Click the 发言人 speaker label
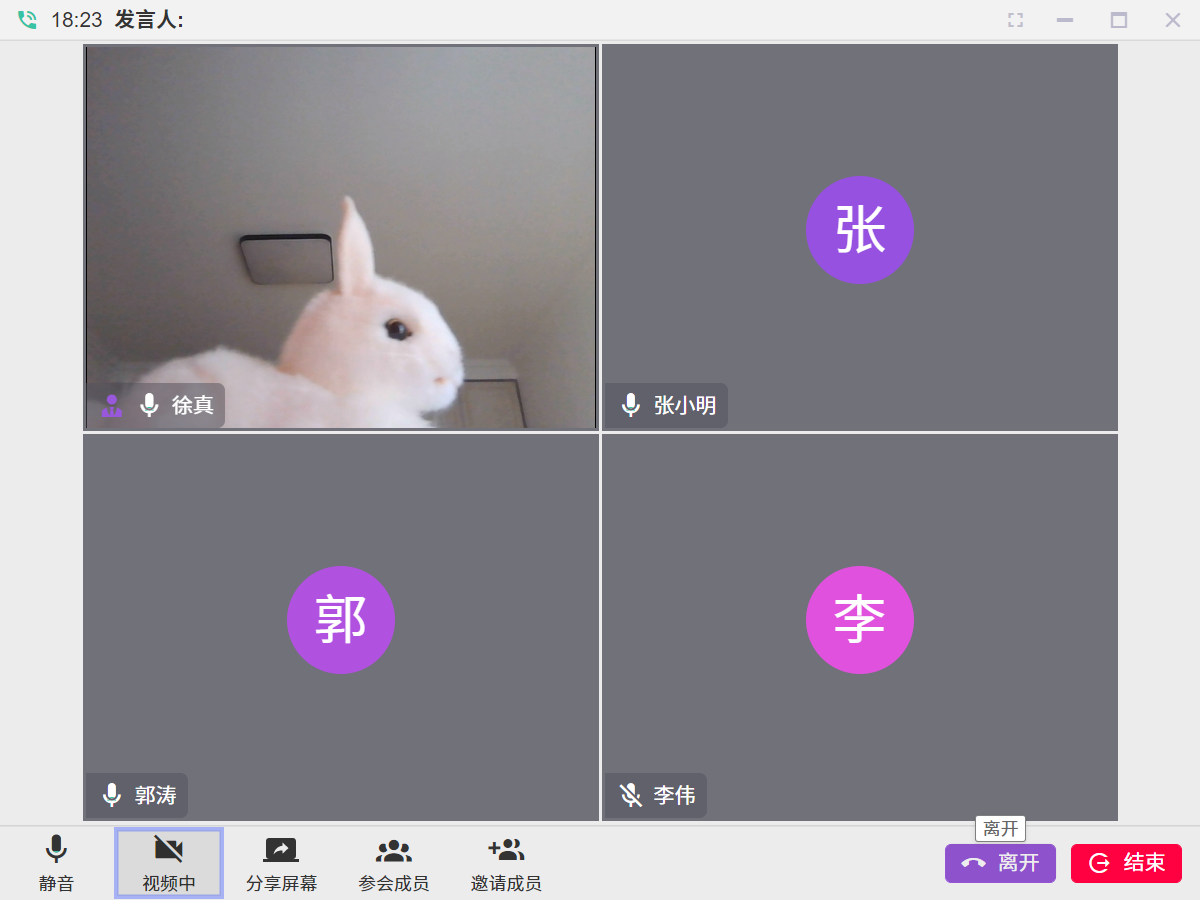Screen dimensions: 1200x900 pyautogui.click(x=149, y=20)
